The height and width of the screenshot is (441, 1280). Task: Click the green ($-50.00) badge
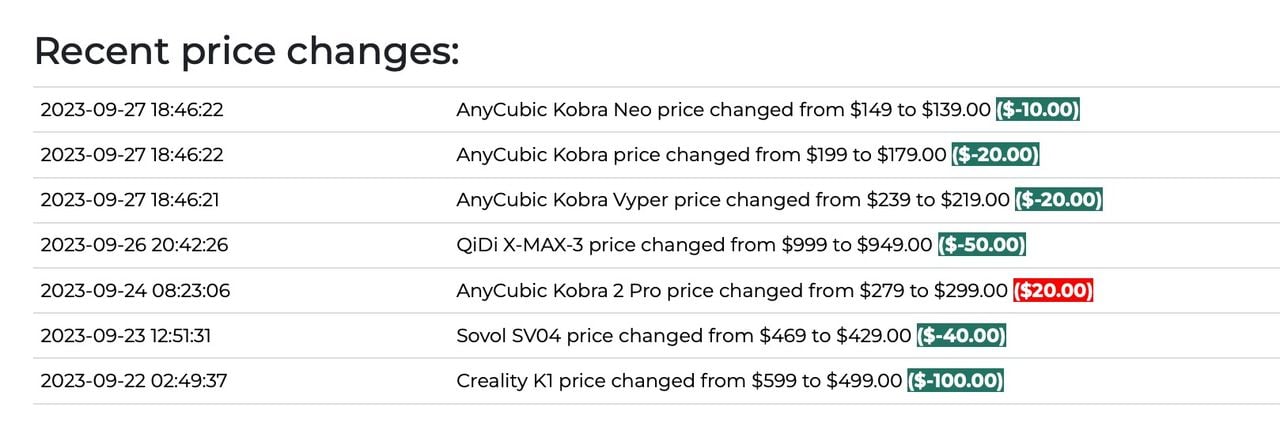click(x=982, y=245)
